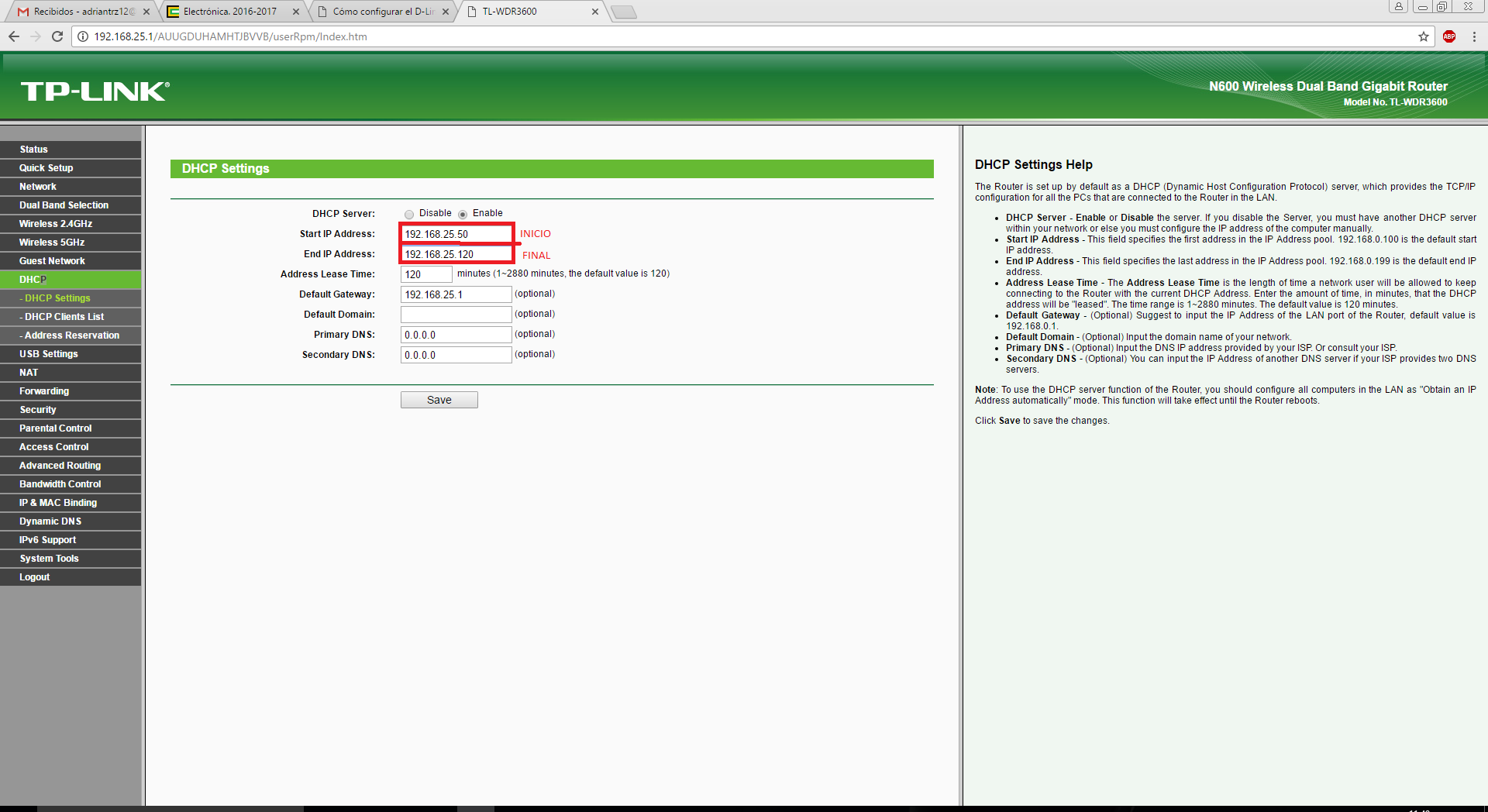
Task: Open the DHCP Clients List submenu
Action: 71,317
